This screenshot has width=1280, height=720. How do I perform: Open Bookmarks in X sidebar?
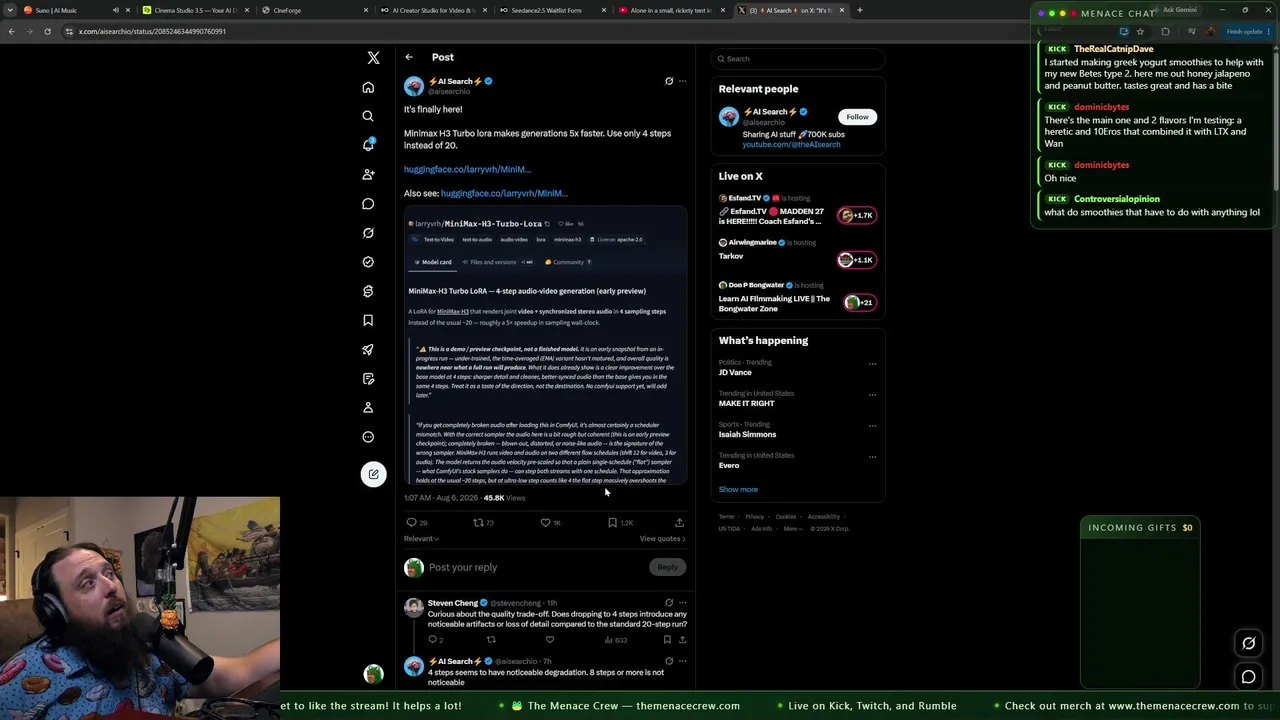[368, 320]
